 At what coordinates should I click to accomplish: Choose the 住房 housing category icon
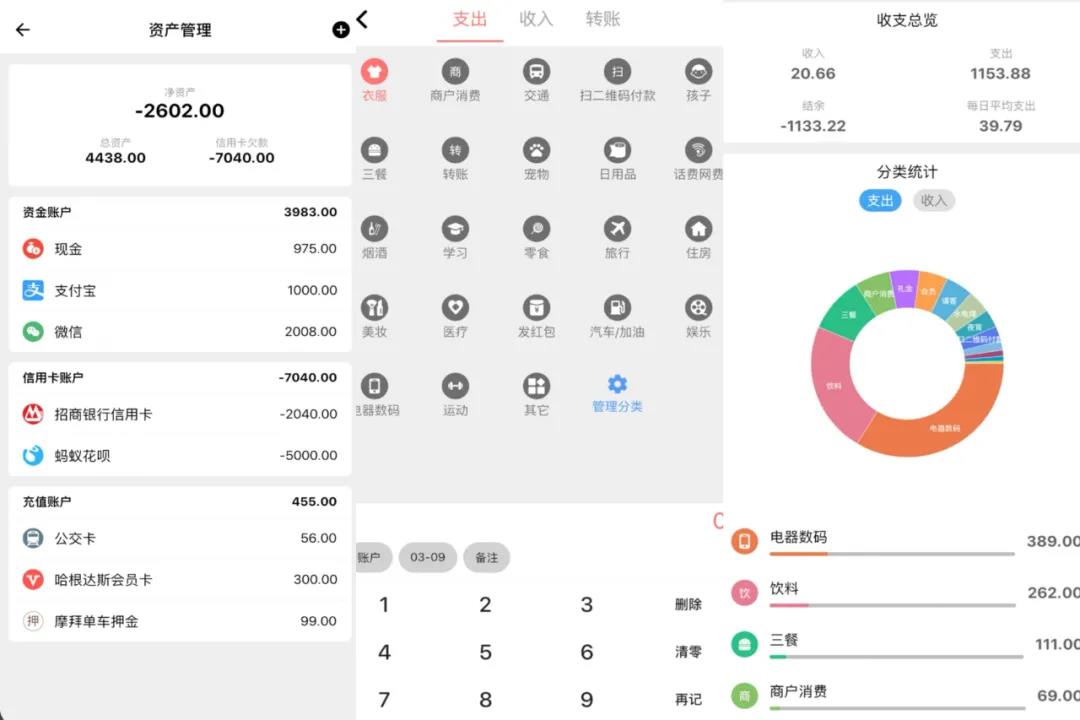(698, 229)
